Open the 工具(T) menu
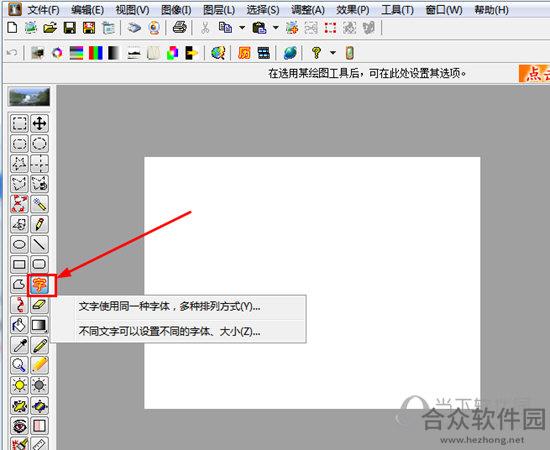550x450 pixels. (x=397, y=10)
